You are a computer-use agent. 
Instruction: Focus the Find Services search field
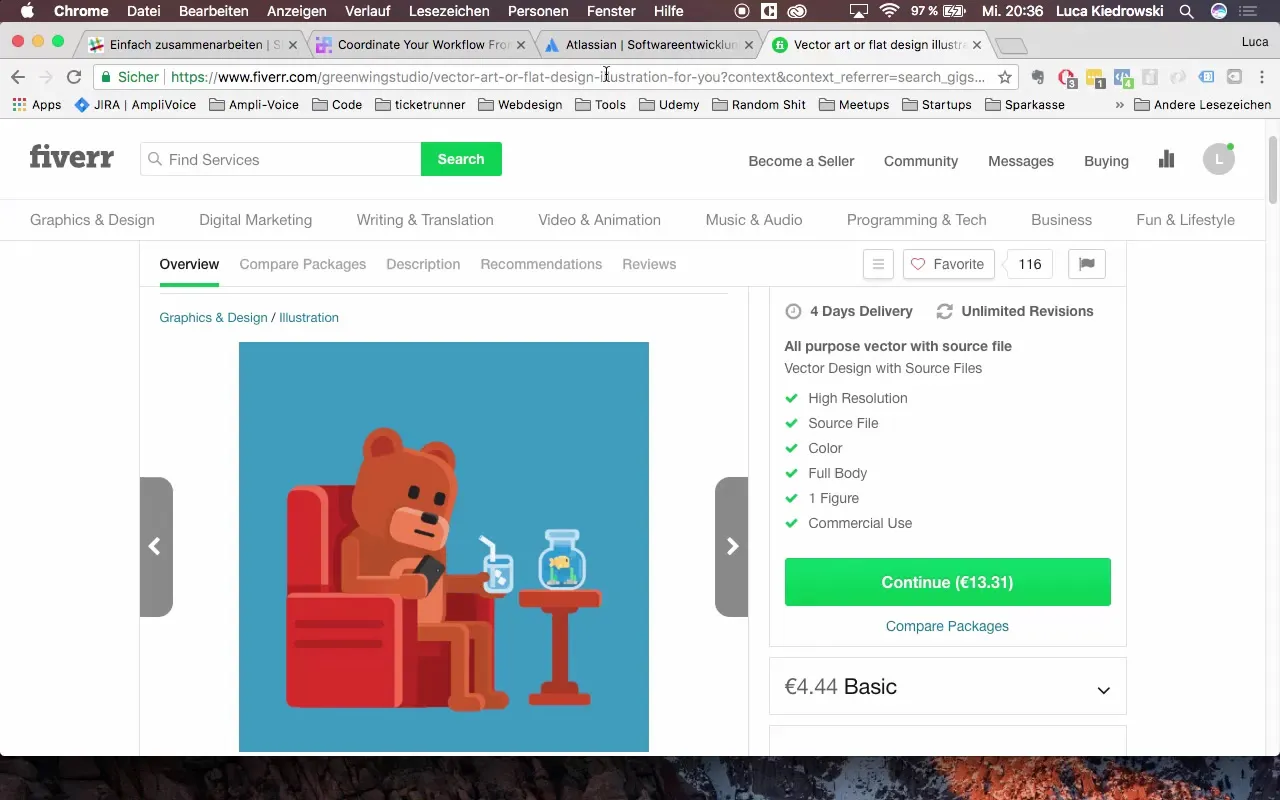[x=280, y=159]
